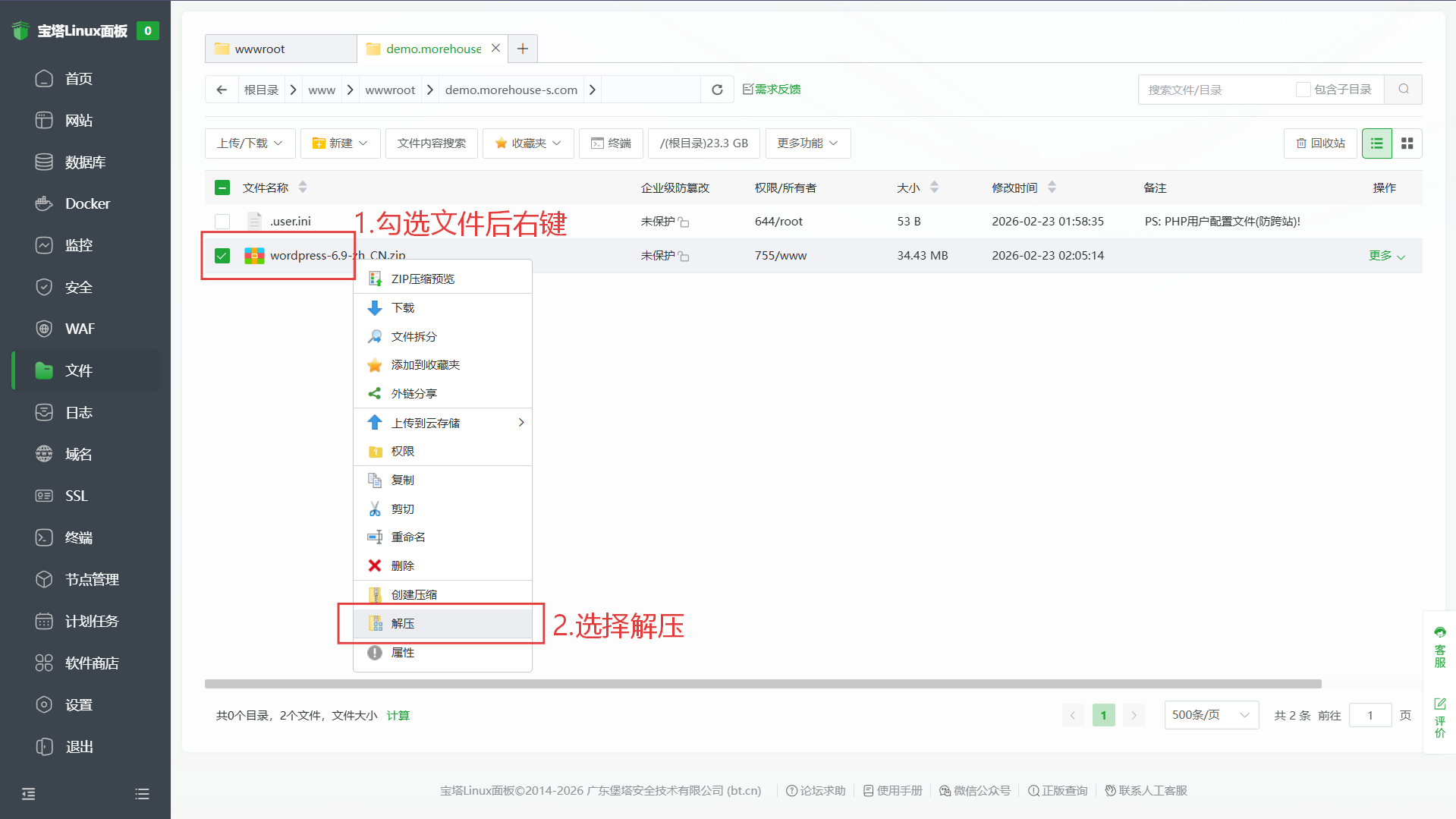The width and height of the screenshot is (1456, 819).
Task: Expand the upload/download dropdown
Action: 250,143
